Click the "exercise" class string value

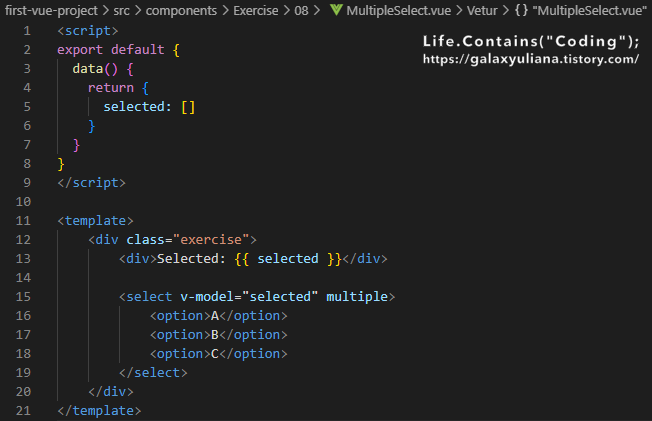(x=211, y=240)
